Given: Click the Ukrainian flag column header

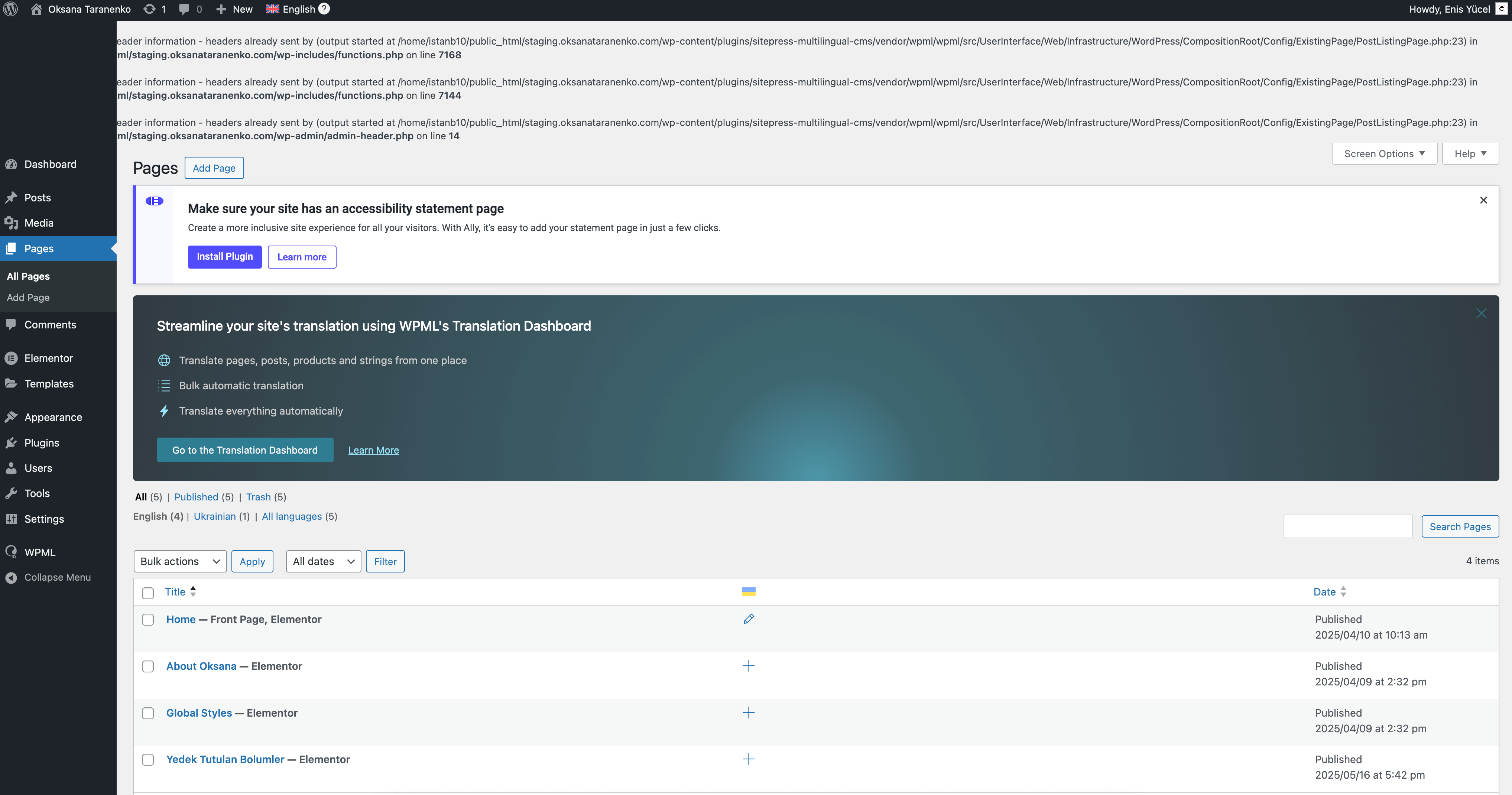Looking at the screenshot, I should click(748, 592).
